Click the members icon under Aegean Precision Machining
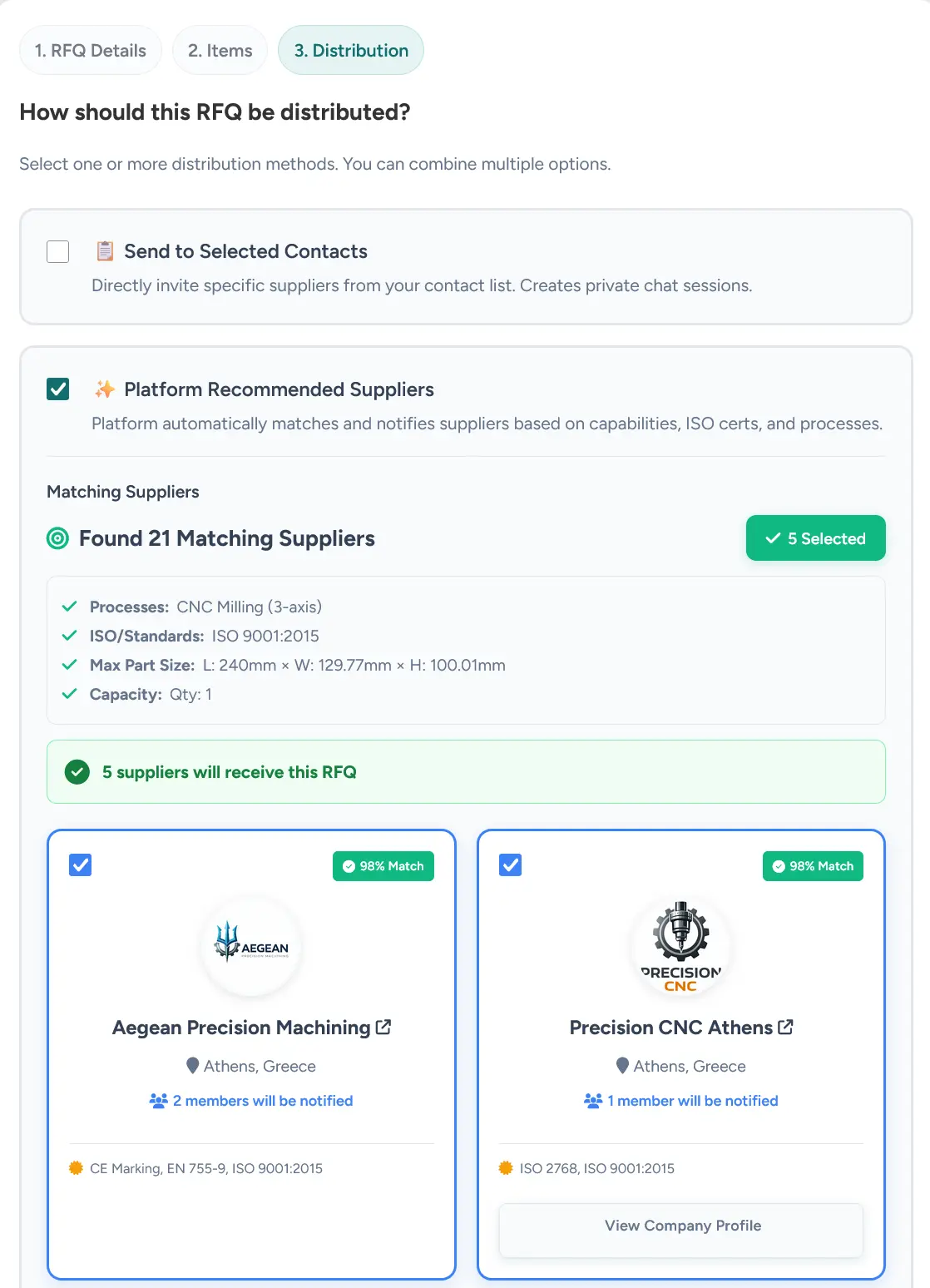 [158, 1101]
